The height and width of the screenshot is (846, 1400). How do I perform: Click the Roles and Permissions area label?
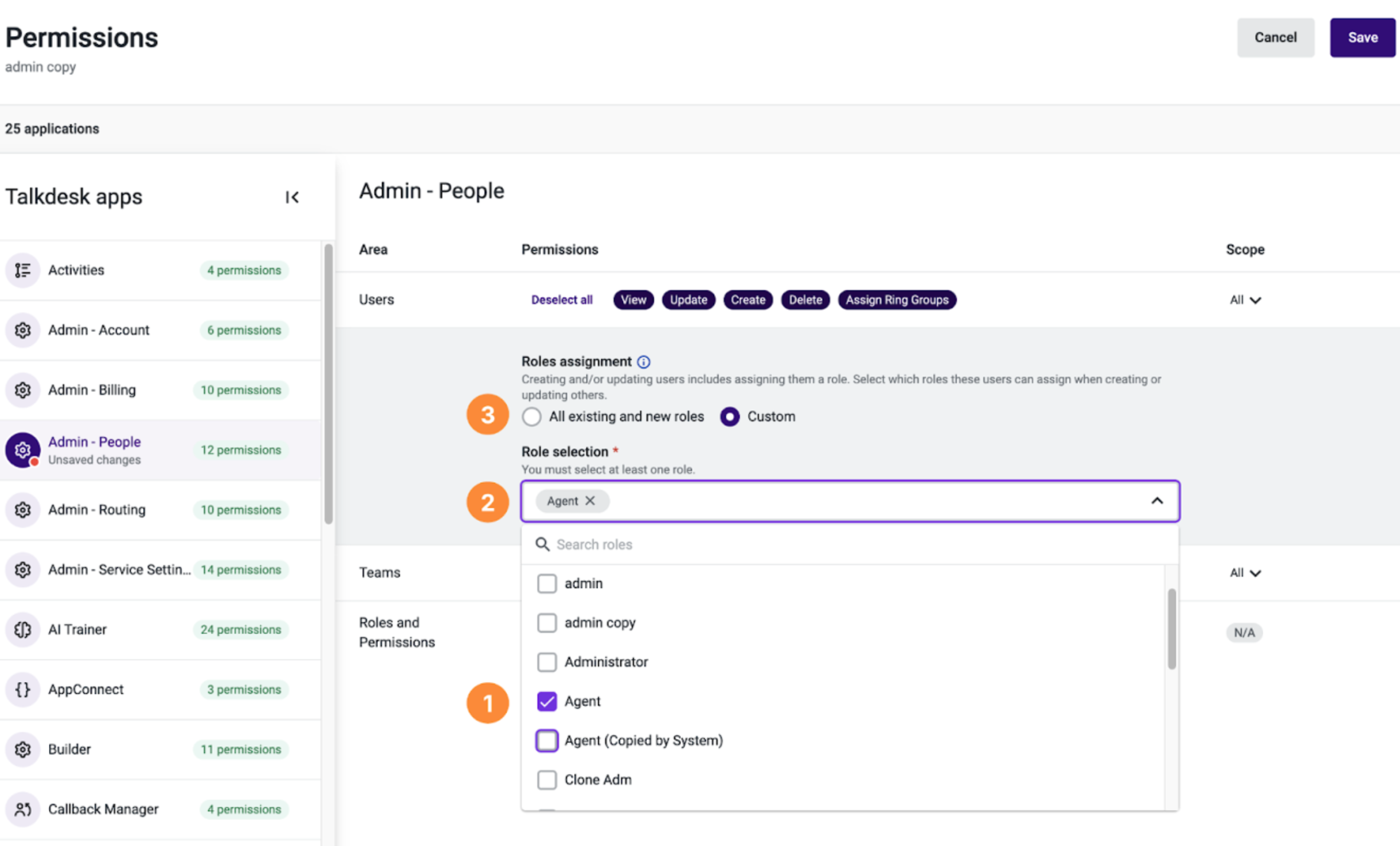pos(396,632)
